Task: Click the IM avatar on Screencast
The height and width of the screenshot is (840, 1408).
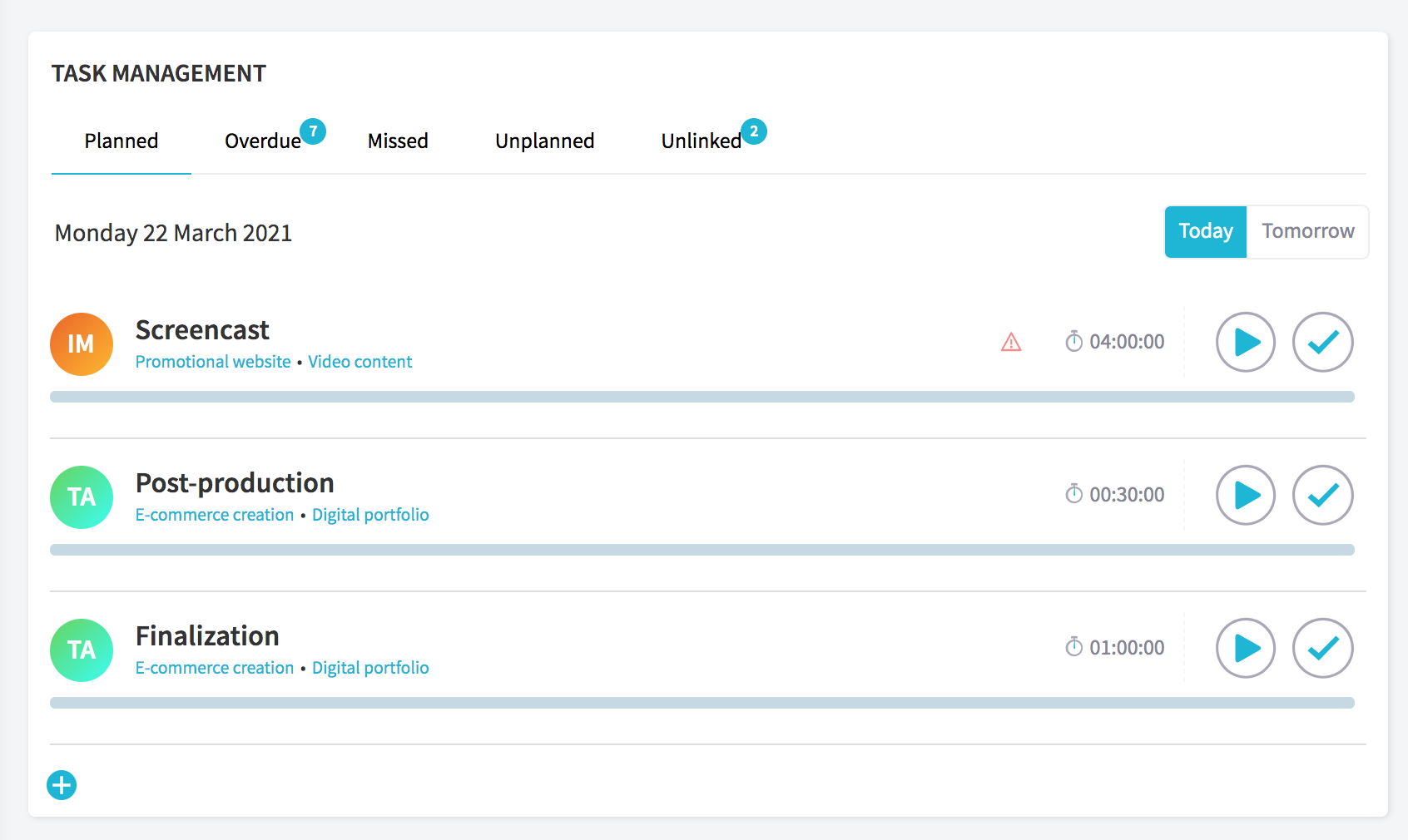Action: coord(82,344)
